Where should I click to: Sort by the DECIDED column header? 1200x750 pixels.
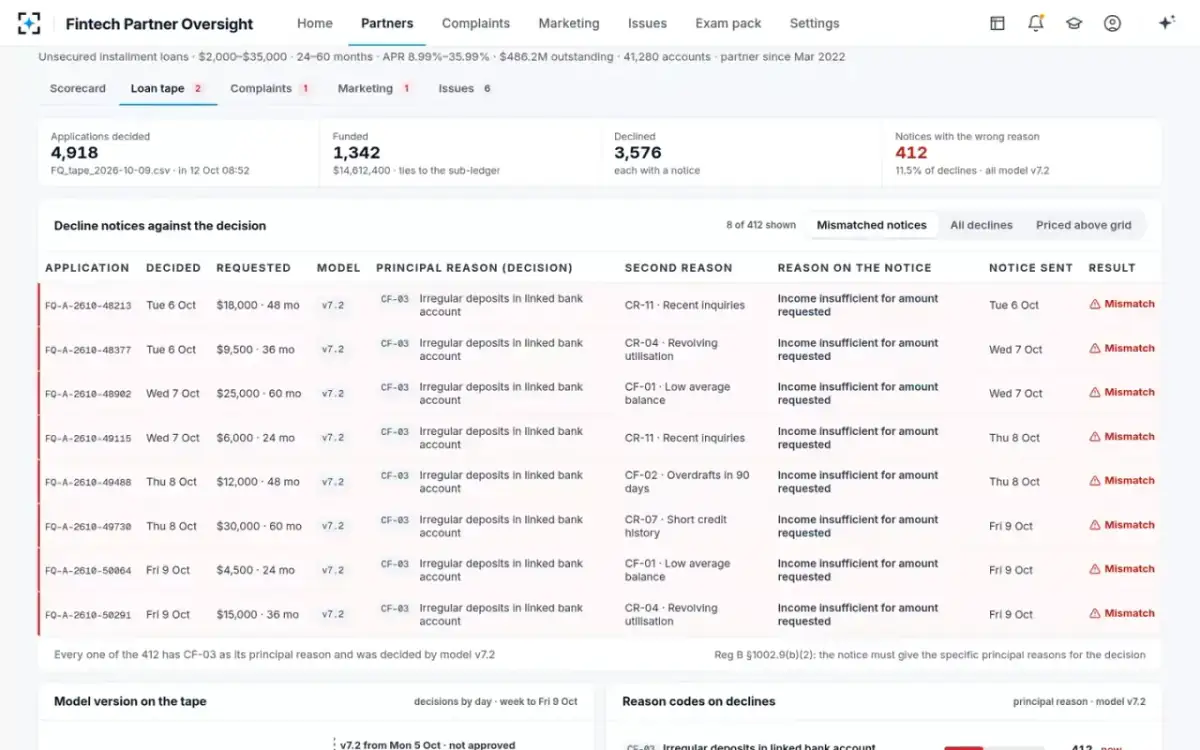[173, 268]
